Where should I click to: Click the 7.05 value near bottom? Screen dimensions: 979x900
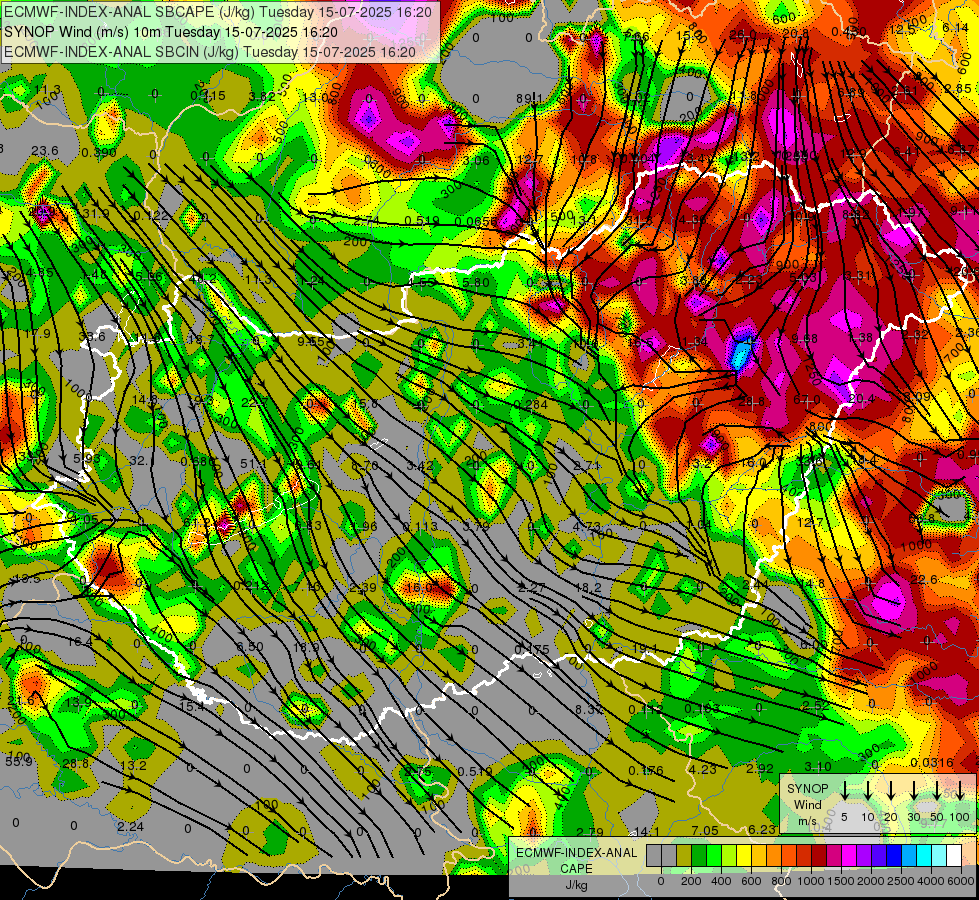coord(704,830)
